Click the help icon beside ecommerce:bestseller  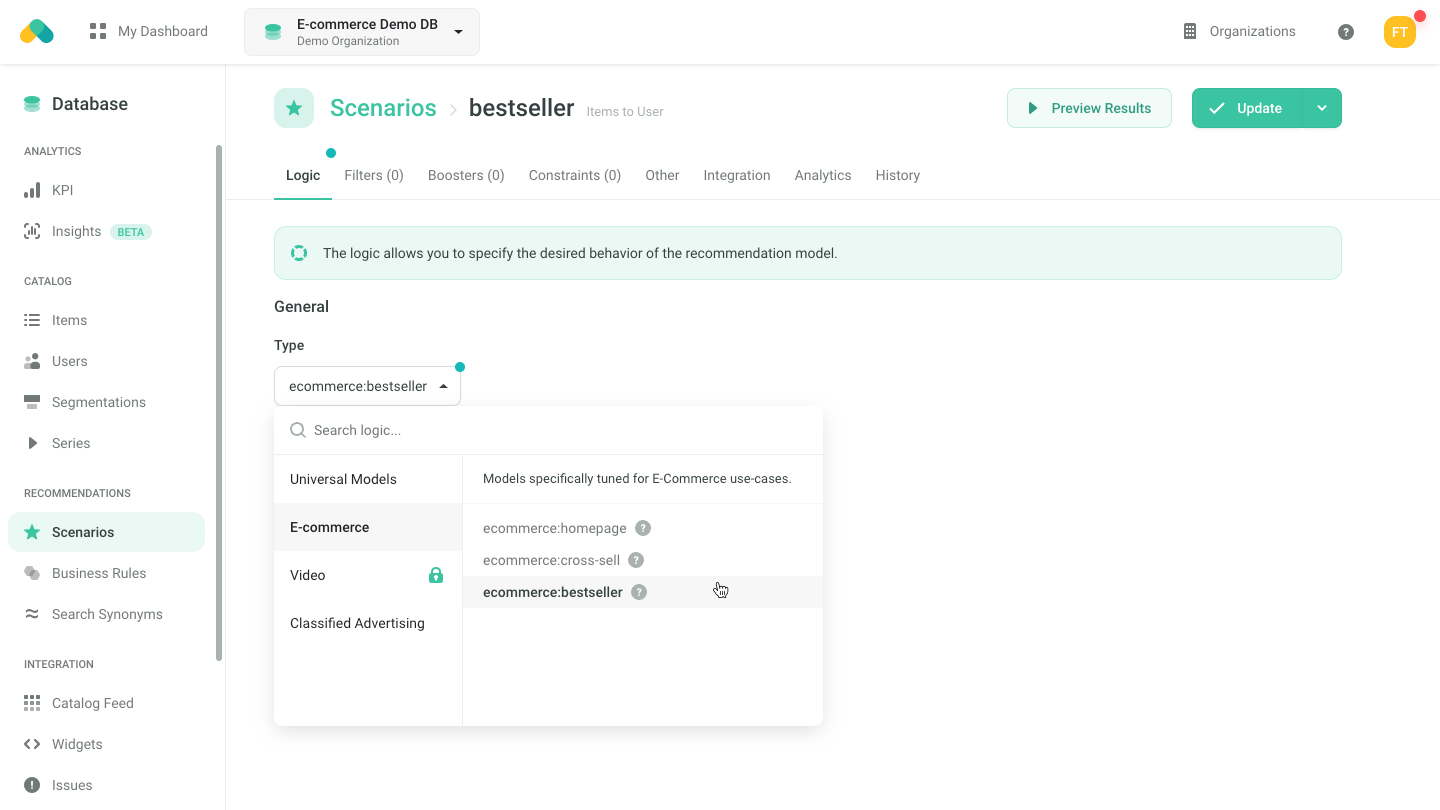click(x=639, y=592)
